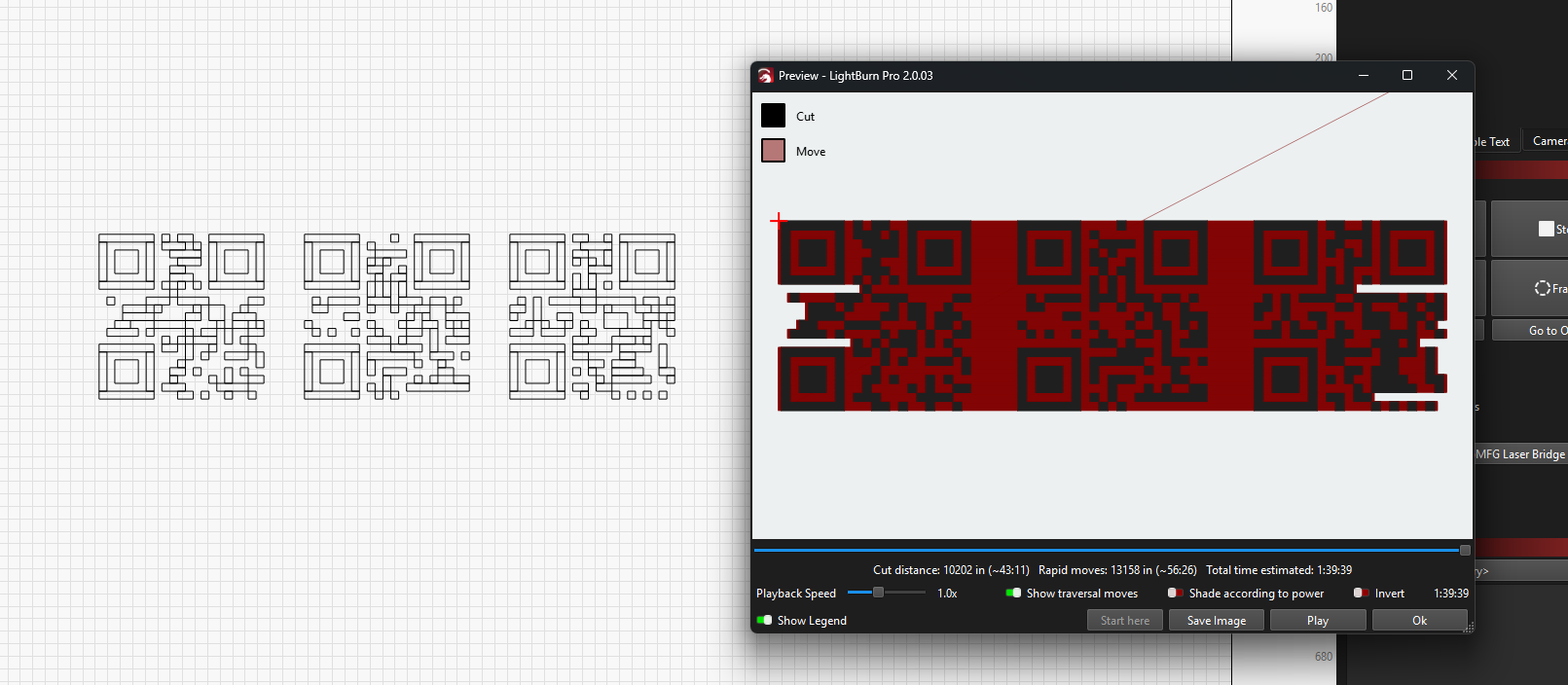Click the Total time estimated 1:39:39 text

coord(1279,570)
